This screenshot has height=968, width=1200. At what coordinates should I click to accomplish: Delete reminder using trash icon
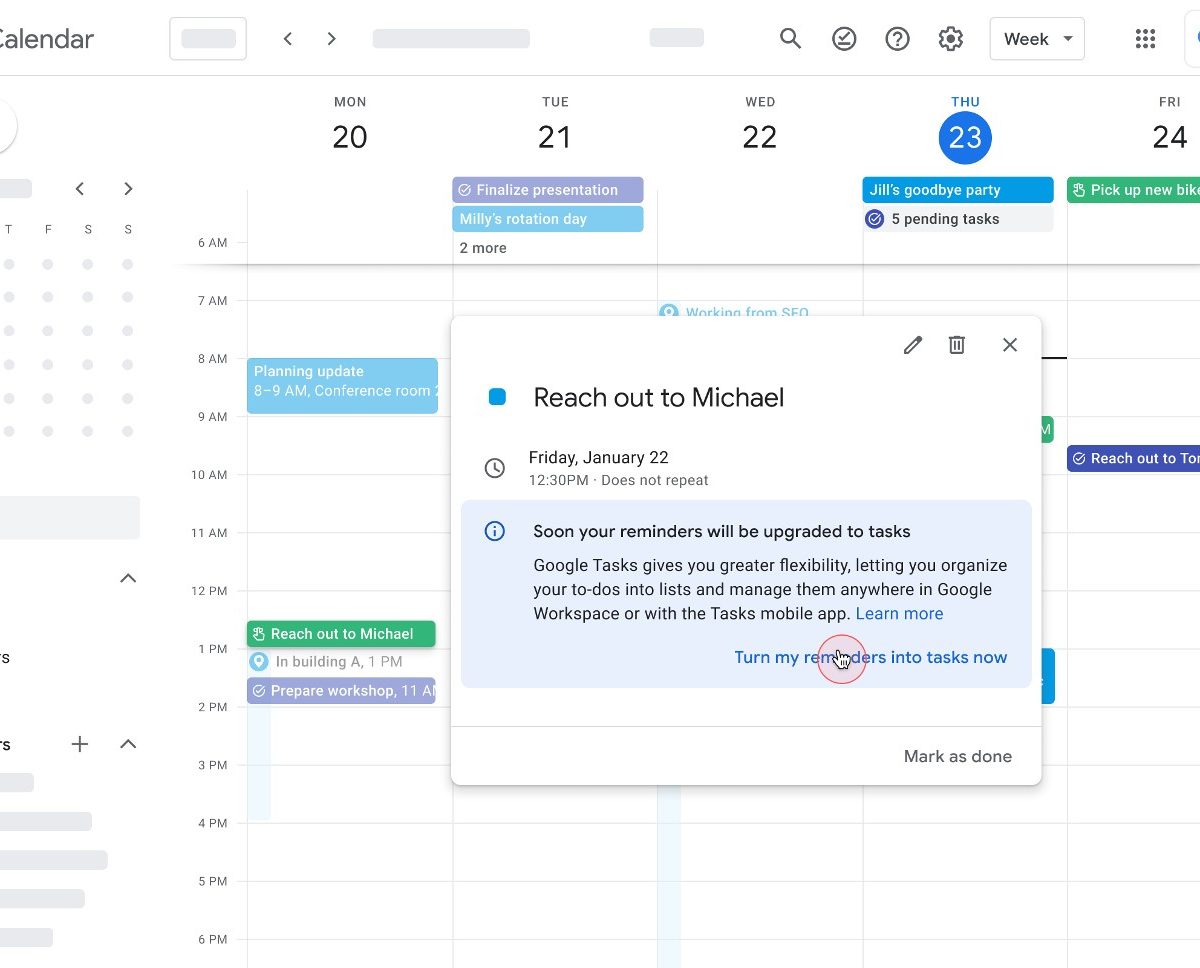pyautogui.click(x=957, y=345)
